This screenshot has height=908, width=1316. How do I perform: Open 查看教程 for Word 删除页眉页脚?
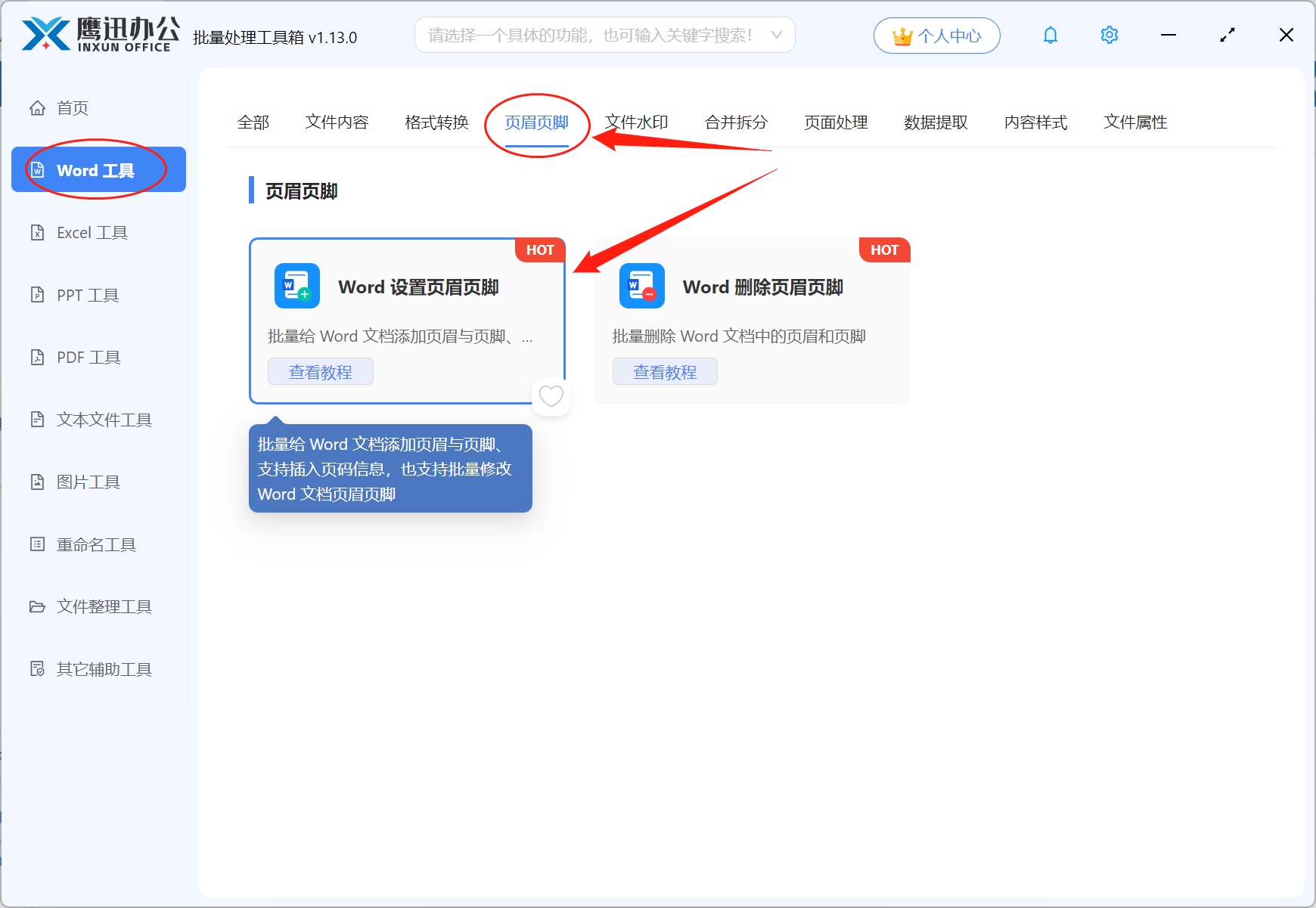tap(665, 371)
